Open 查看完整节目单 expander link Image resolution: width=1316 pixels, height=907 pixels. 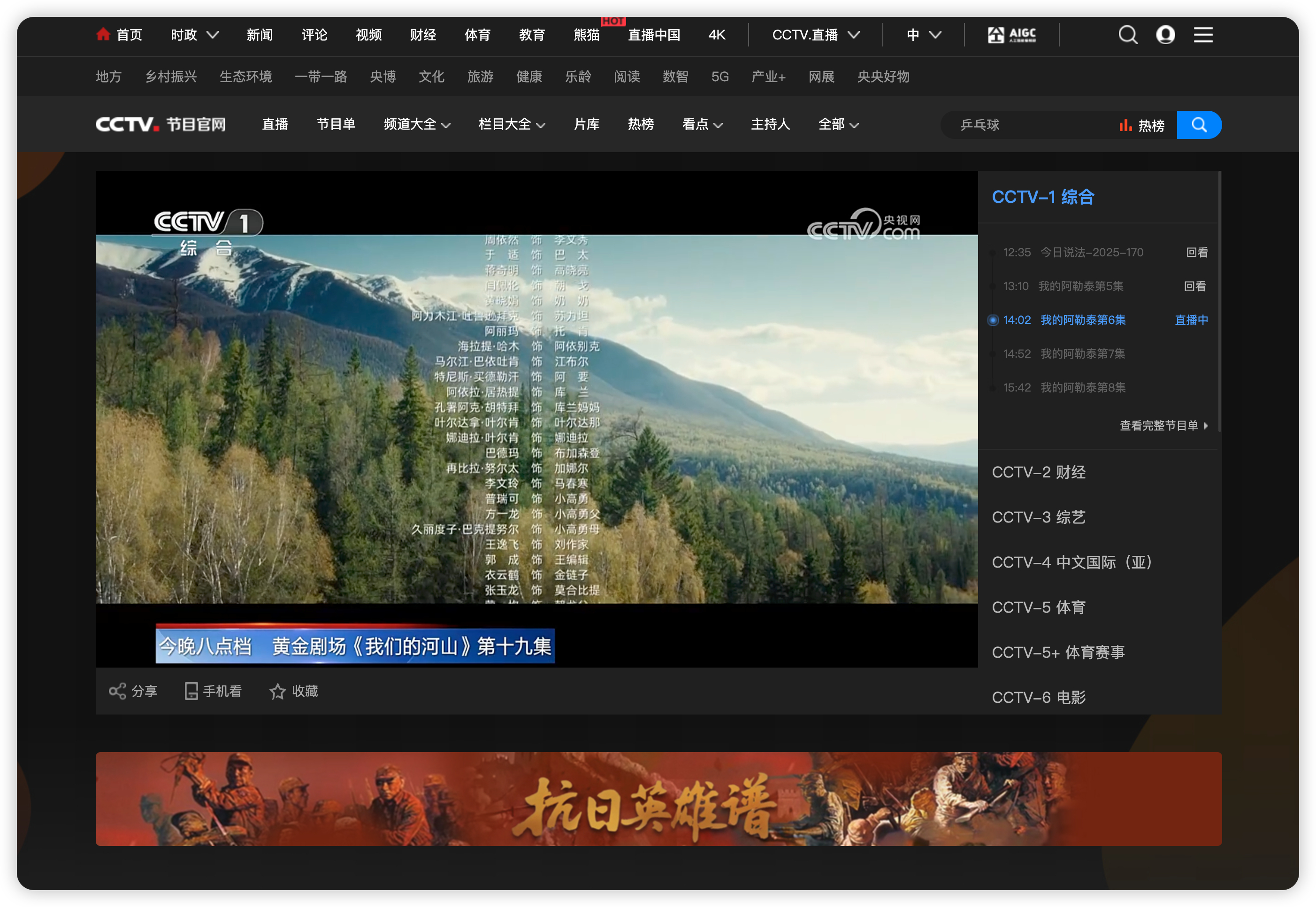(x=1164, y=426)
